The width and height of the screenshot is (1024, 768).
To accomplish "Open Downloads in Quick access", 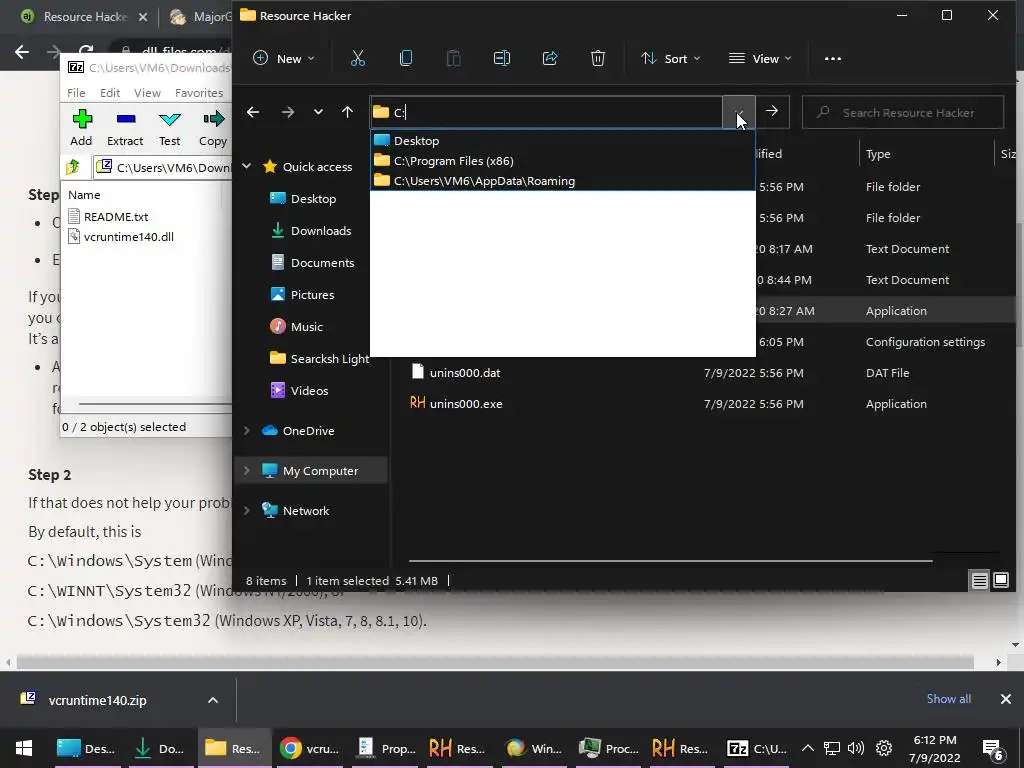I will coord(321,231).
